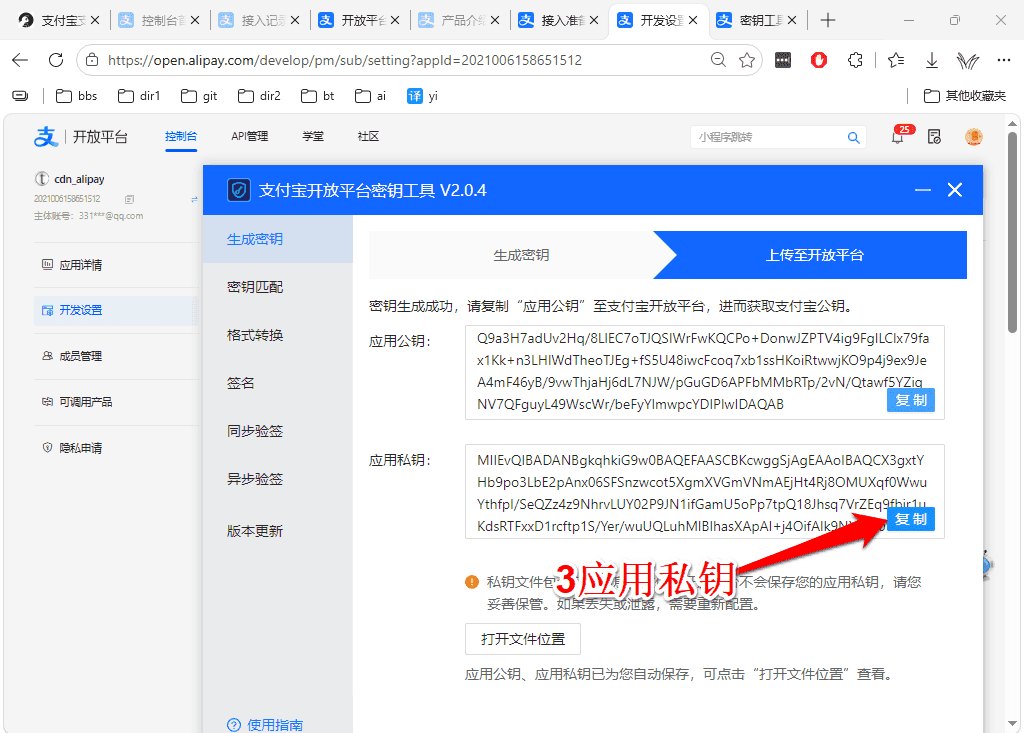Select 密钥匹配 in key tool sidebar
This screenshot has width=1024, height=733.
coord(278,287)
